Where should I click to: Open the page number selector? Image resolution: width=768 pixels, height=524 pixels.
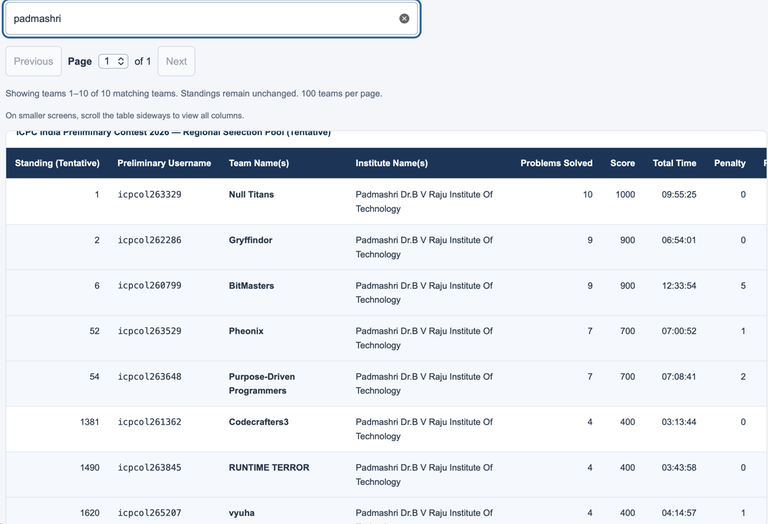(113, 61)
